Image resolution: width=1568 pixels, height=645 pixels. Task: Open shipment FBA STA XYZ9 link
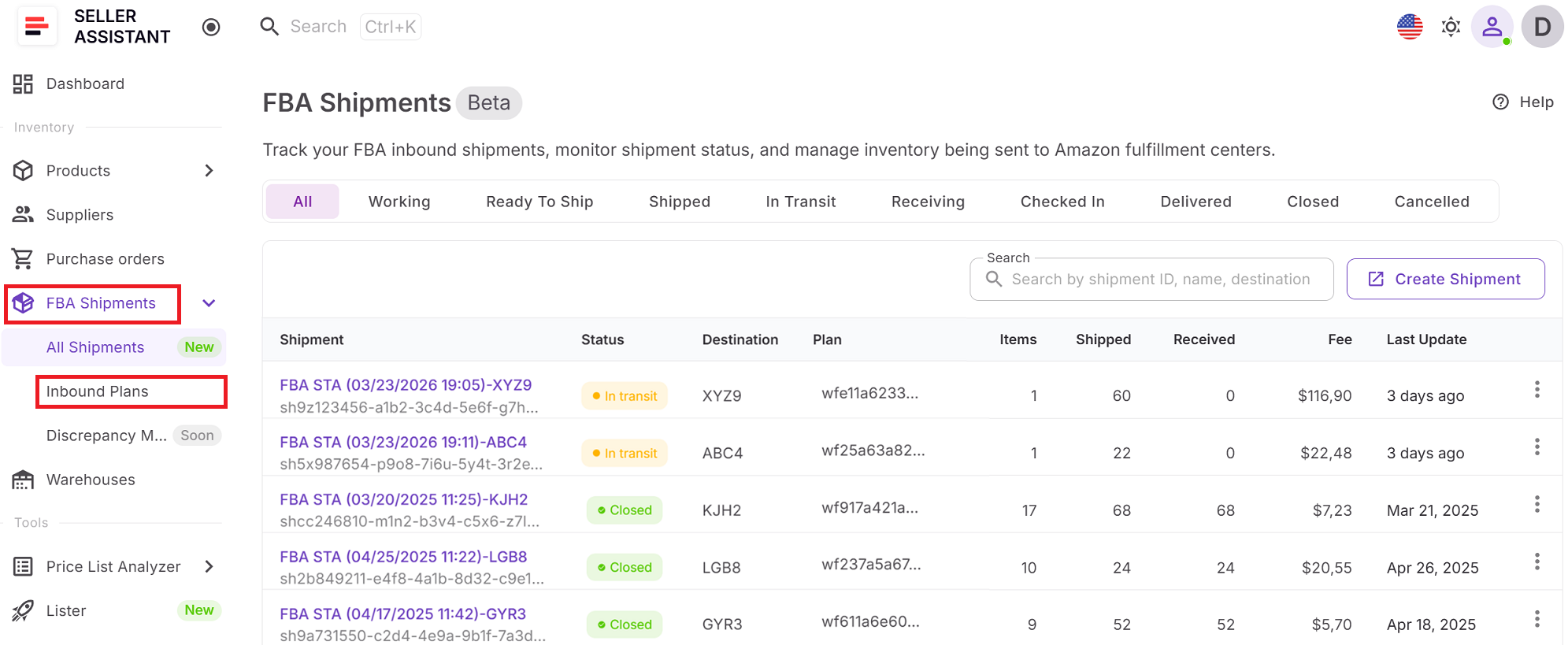[406, 385]
